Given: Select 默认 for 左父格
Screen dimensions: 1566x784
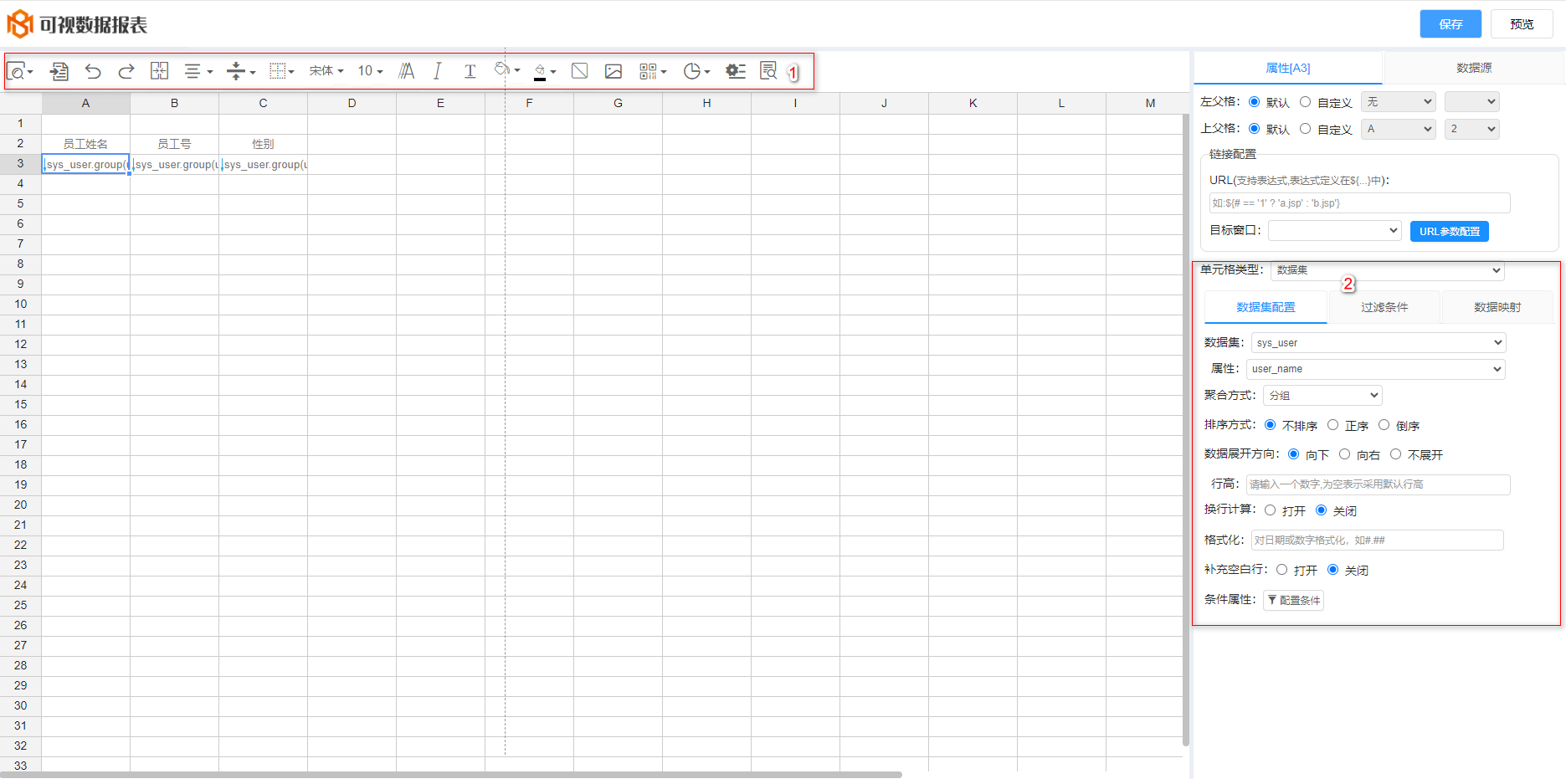Looking at the screenshot, I should (1254, 102).
